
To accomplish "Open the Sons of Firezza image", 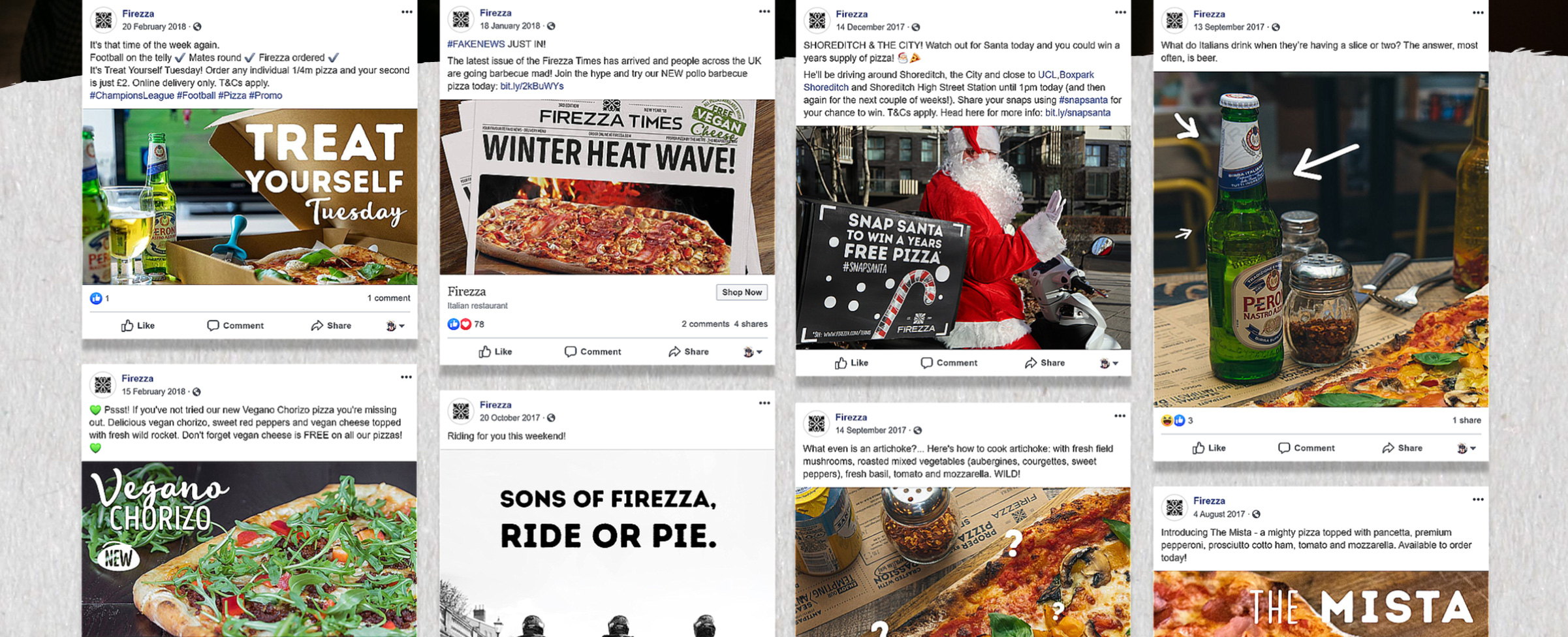I will point(607,543).
